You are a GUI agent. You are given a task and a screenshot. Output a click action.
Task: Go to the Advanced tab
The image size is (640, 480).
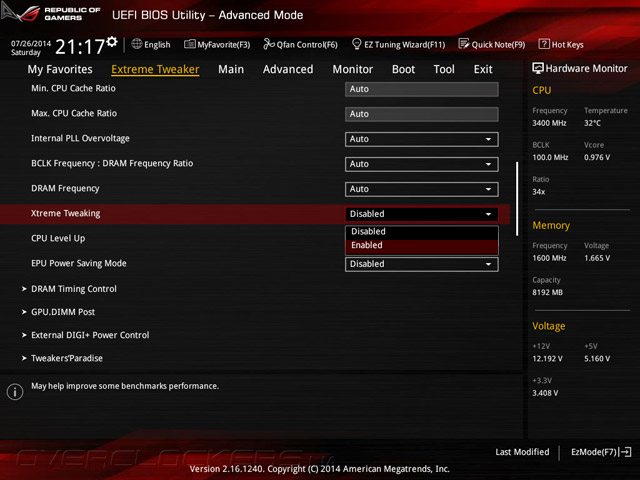(288, 69)
